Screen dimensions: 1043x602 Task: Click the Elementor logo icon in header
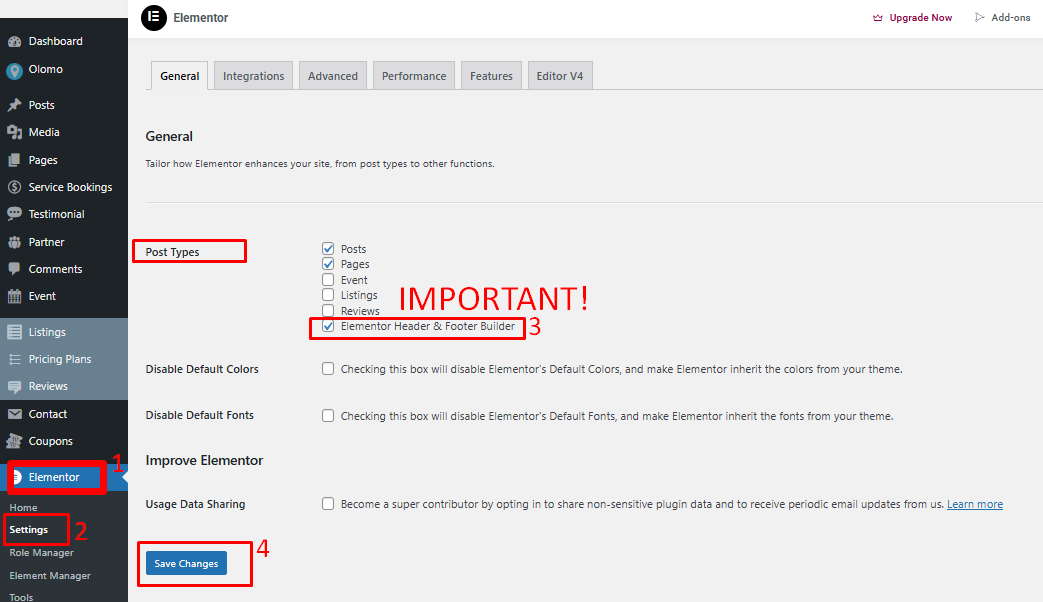(154, 18)
